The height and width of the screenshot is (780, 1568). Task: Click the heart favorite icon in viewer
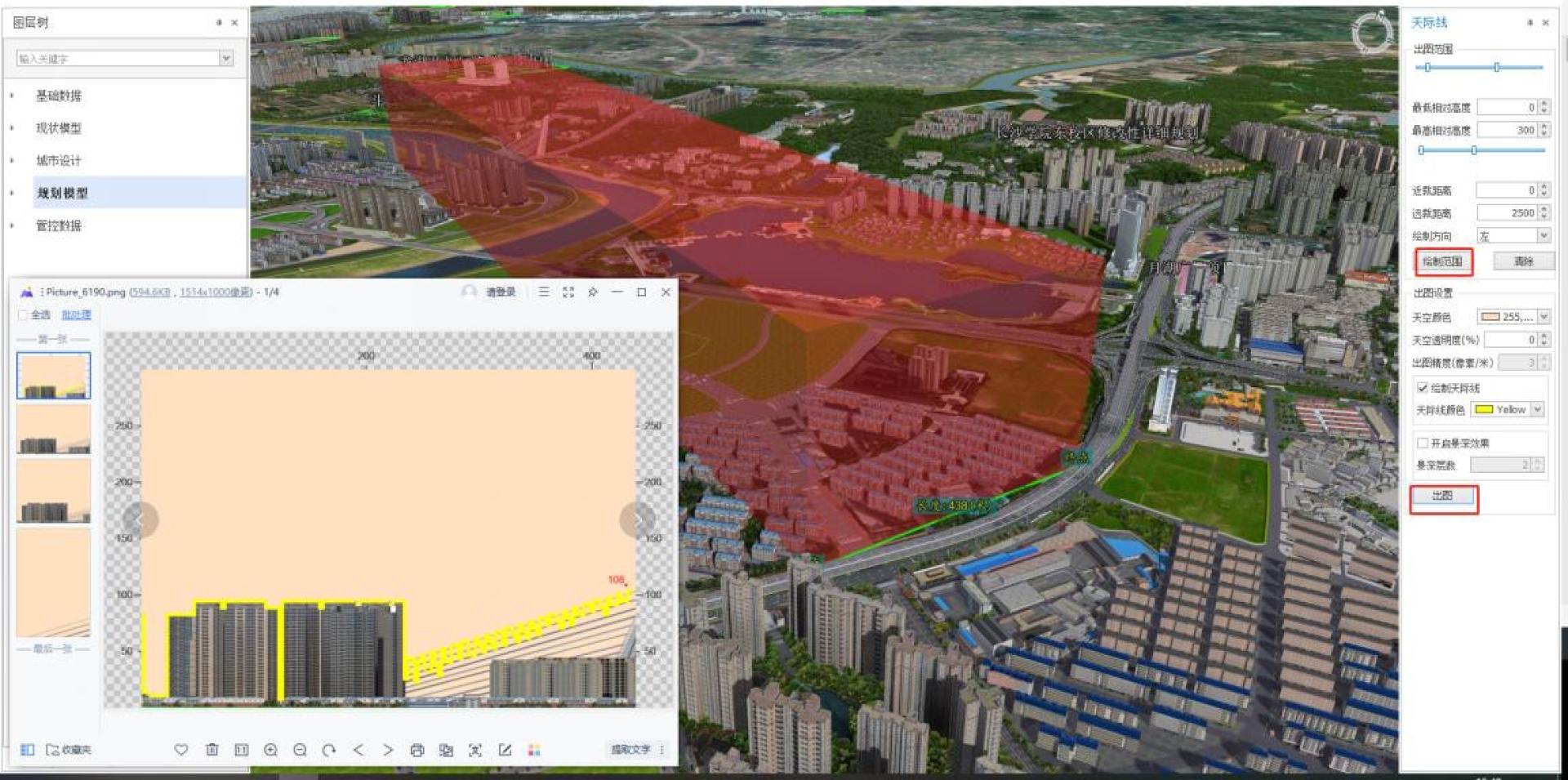(x=181, y=750)
